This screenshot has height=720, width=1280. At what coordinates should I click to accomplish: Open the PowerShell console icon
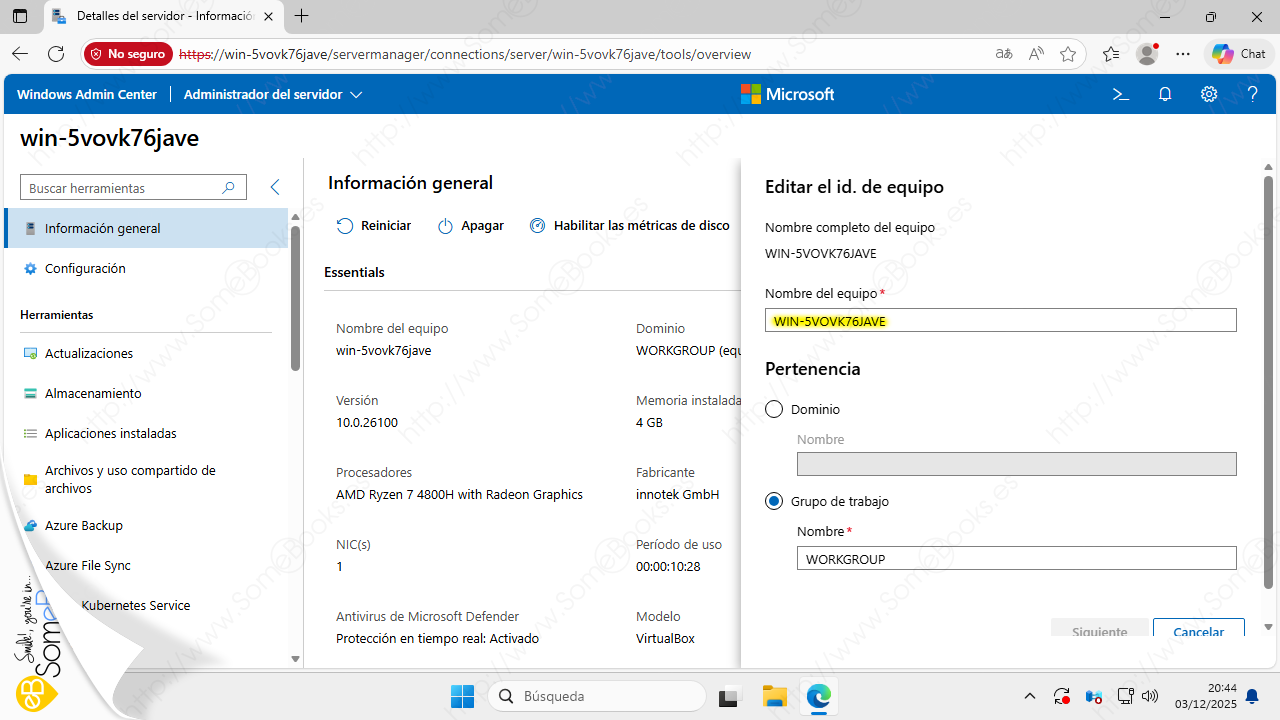click(1121, 94)
